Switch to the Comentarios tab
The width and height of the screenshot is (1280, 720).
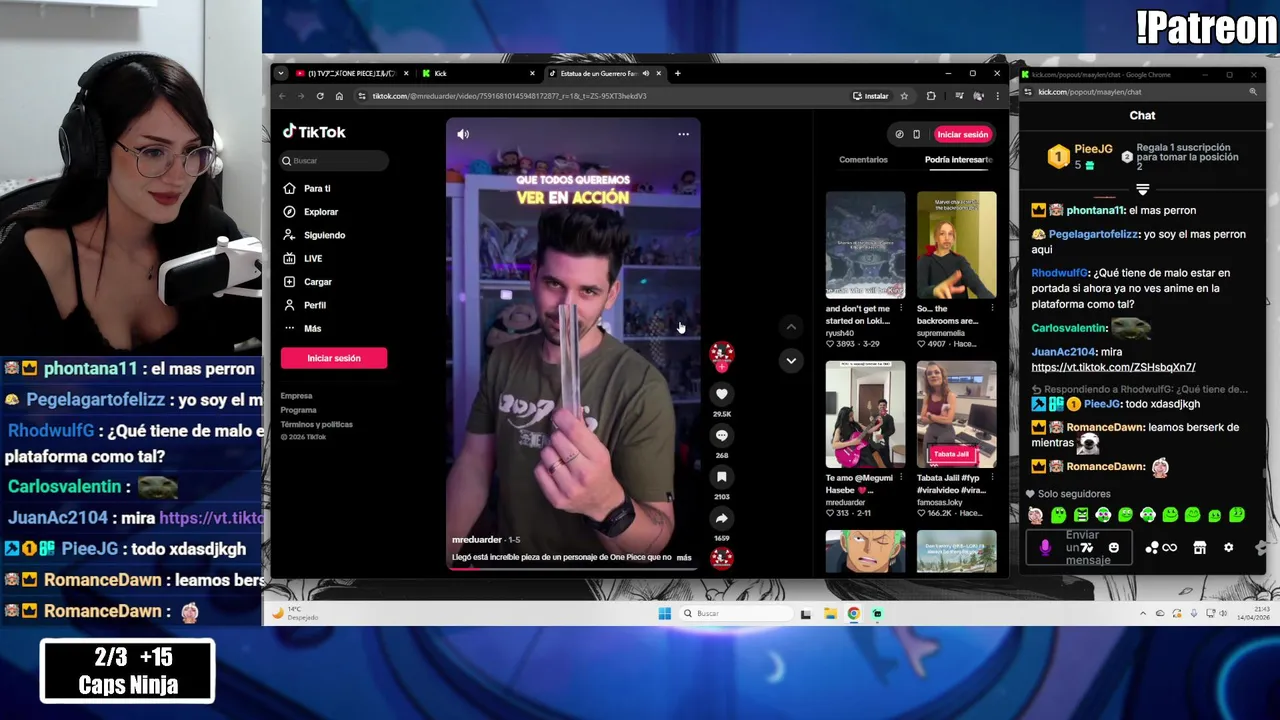pos(863,159)
